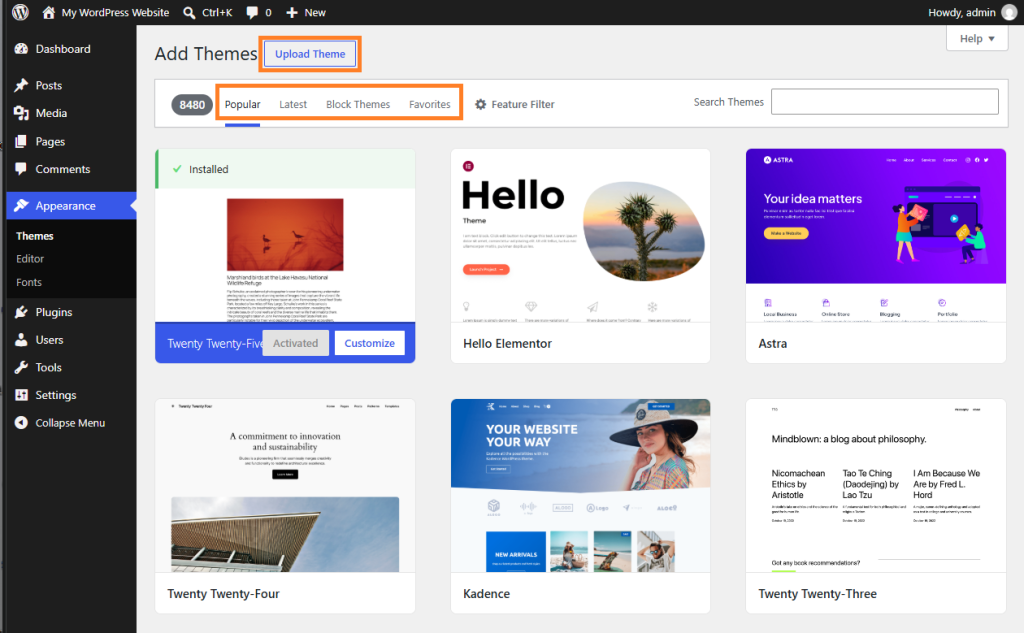Image resolution: width=1024 pixels, height=633 pixels.
Task: Open the Help dropdown
Action: 977,39
